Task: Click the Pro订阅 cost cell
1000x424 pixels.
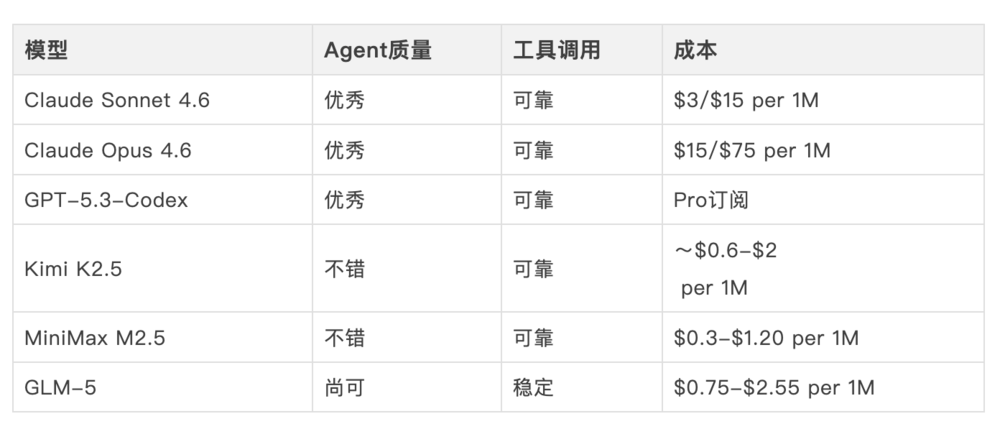Action: pos(711,200)
